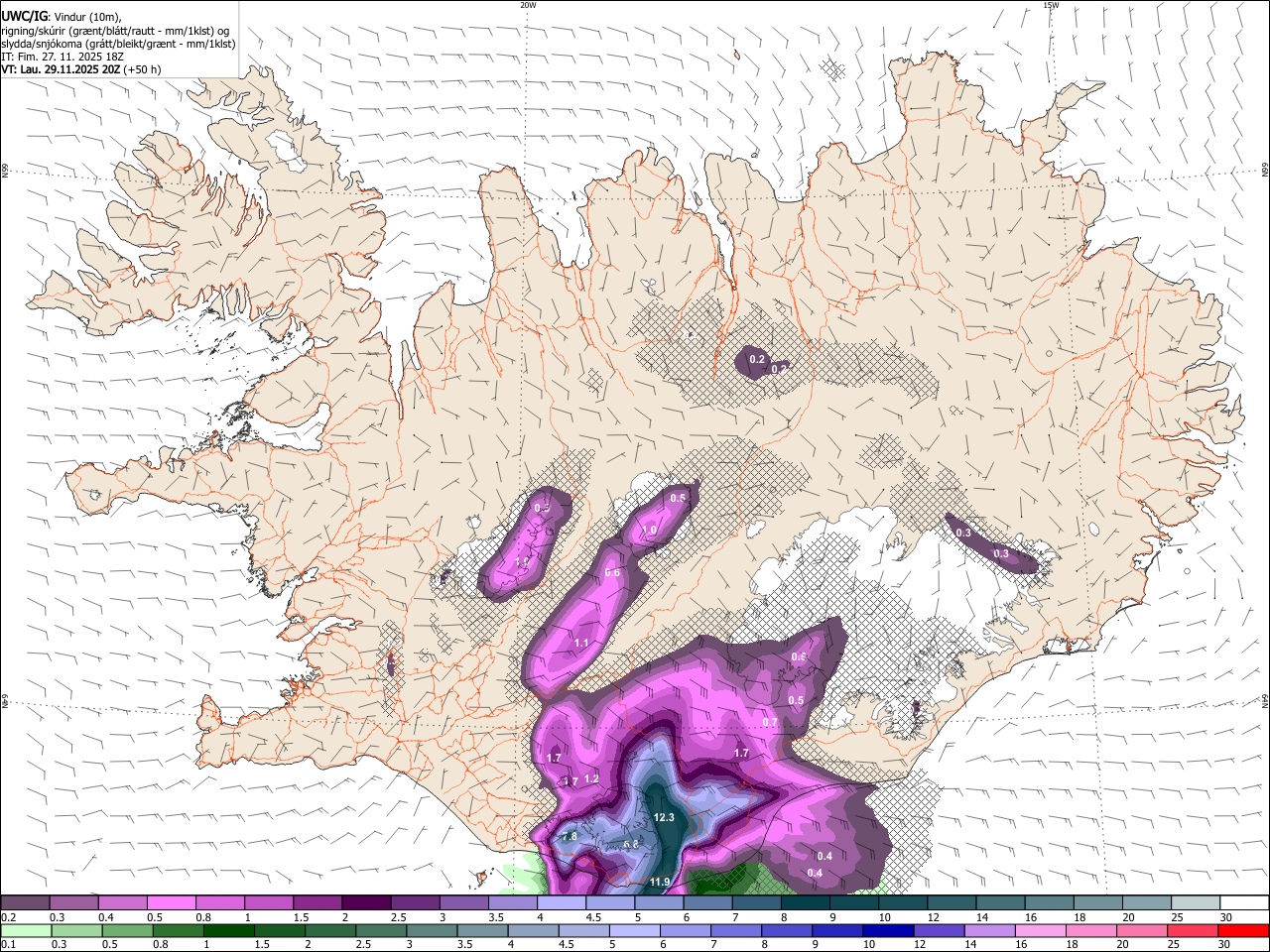
Task: Pick the pink 18 swatch in lower legend row
Action: (x=1090, y=930)
